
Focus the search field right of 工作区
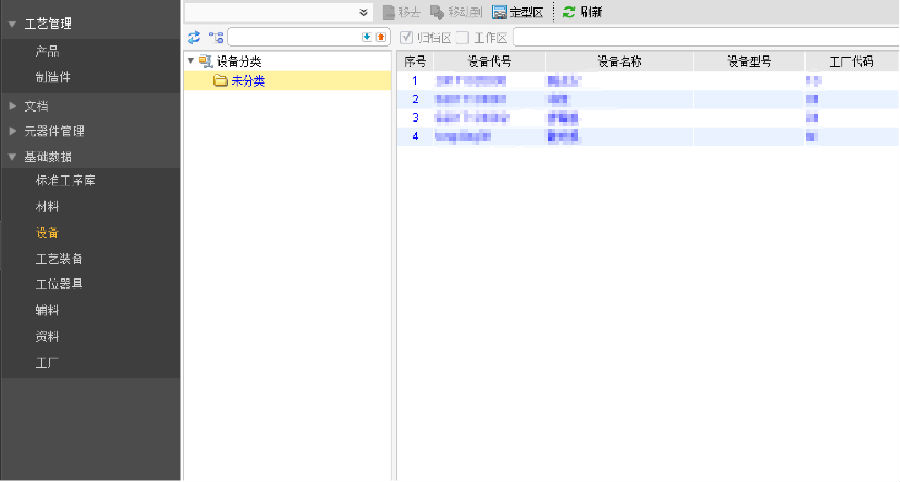click(x=706, y=37)
